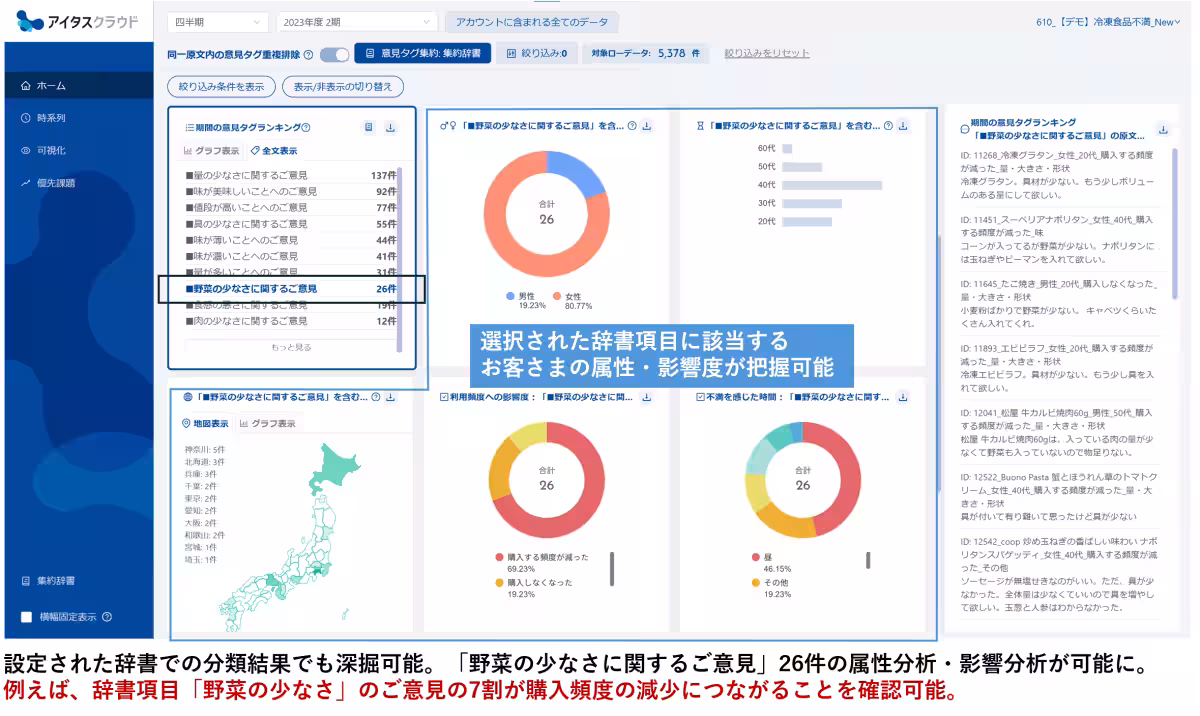1200x716 pixels.
Task: Toggle 同一原文内の意見タグ重複排除 switch
Action: click(334, 54)
